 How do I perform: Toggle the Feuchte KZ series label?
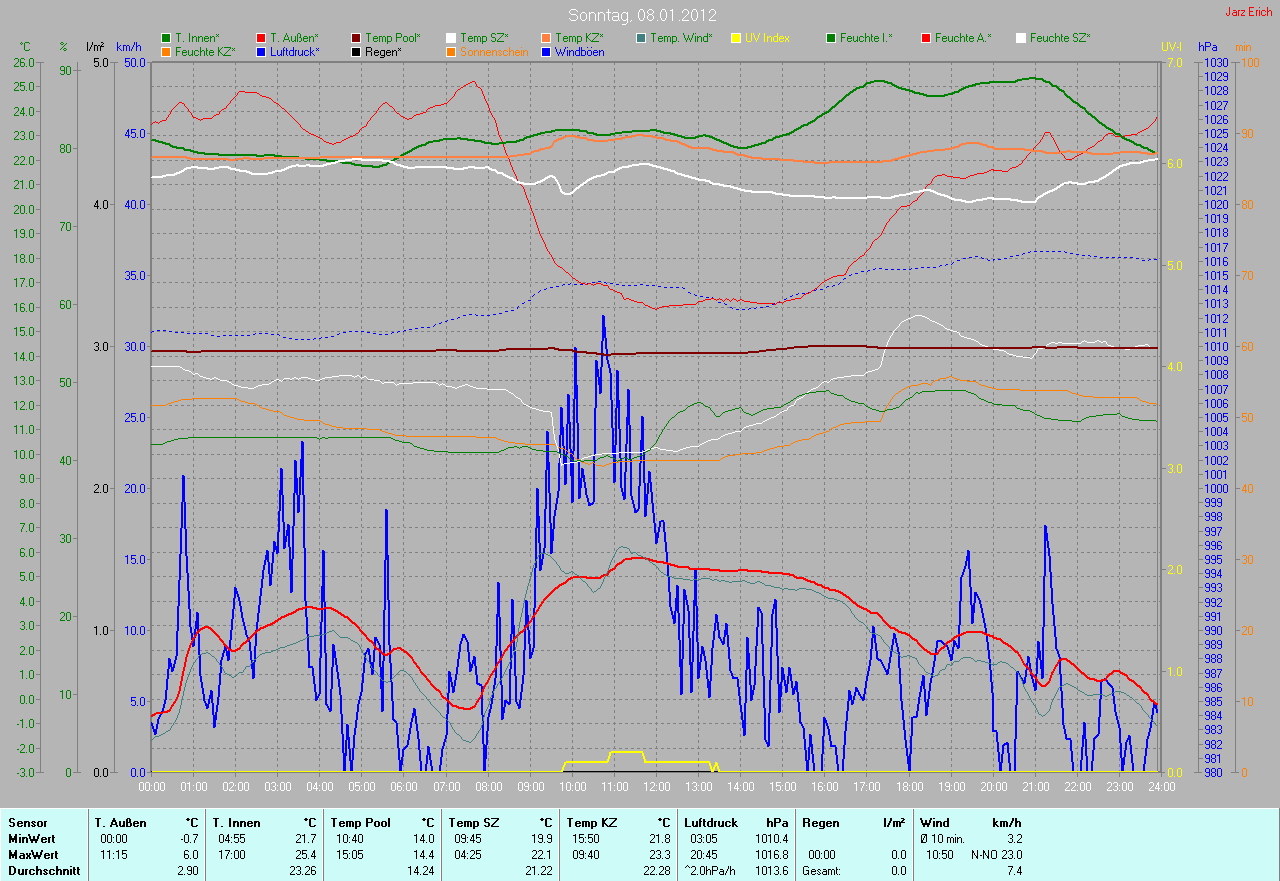pos(204,51)
